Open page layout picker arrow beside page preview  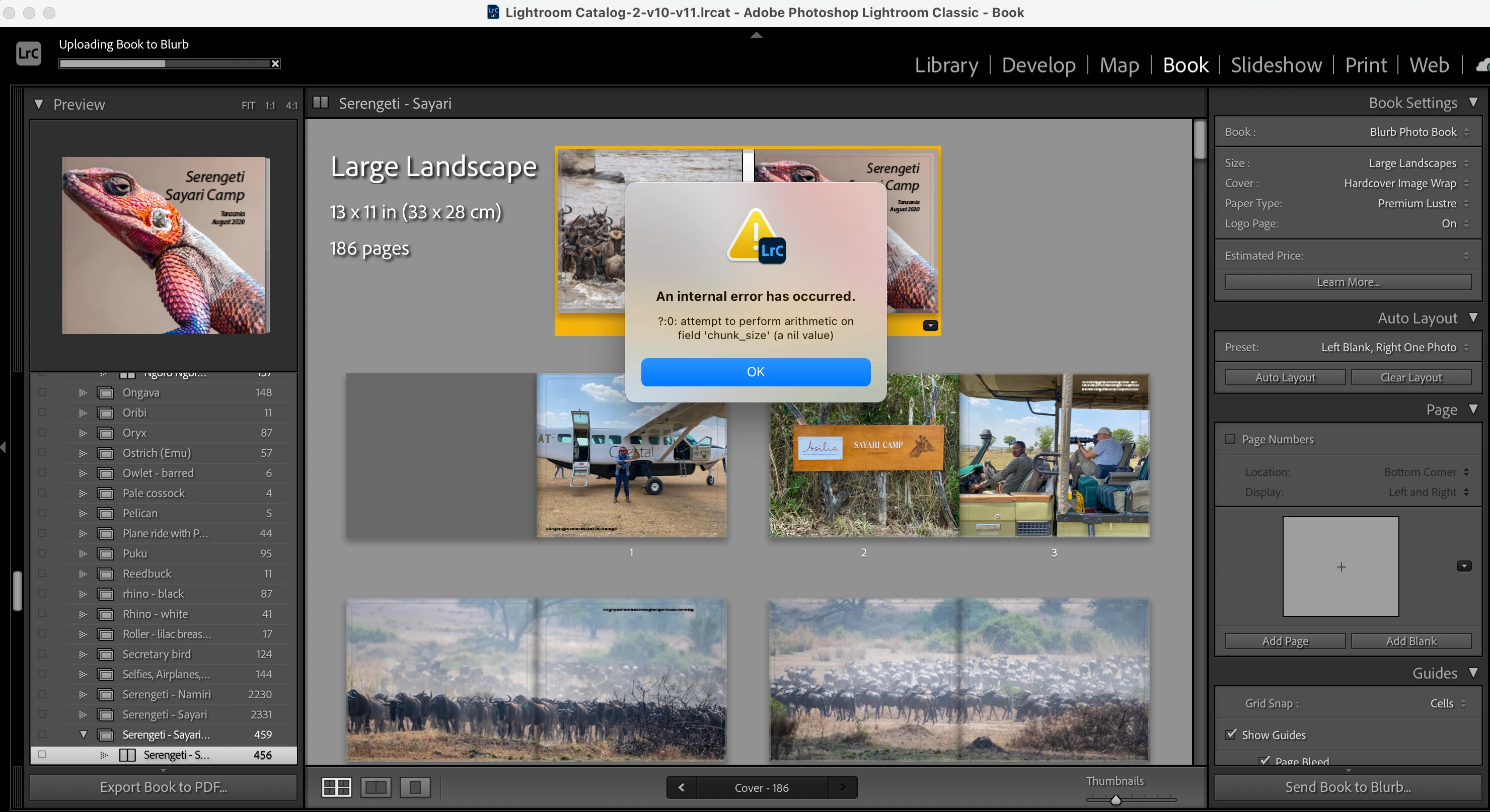point(1463,566)
